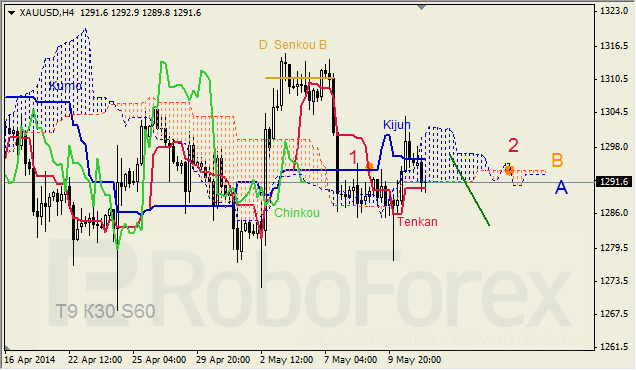Click the 22 Apr 12:00 time label
Screen dimensions: 636x370
95,360
